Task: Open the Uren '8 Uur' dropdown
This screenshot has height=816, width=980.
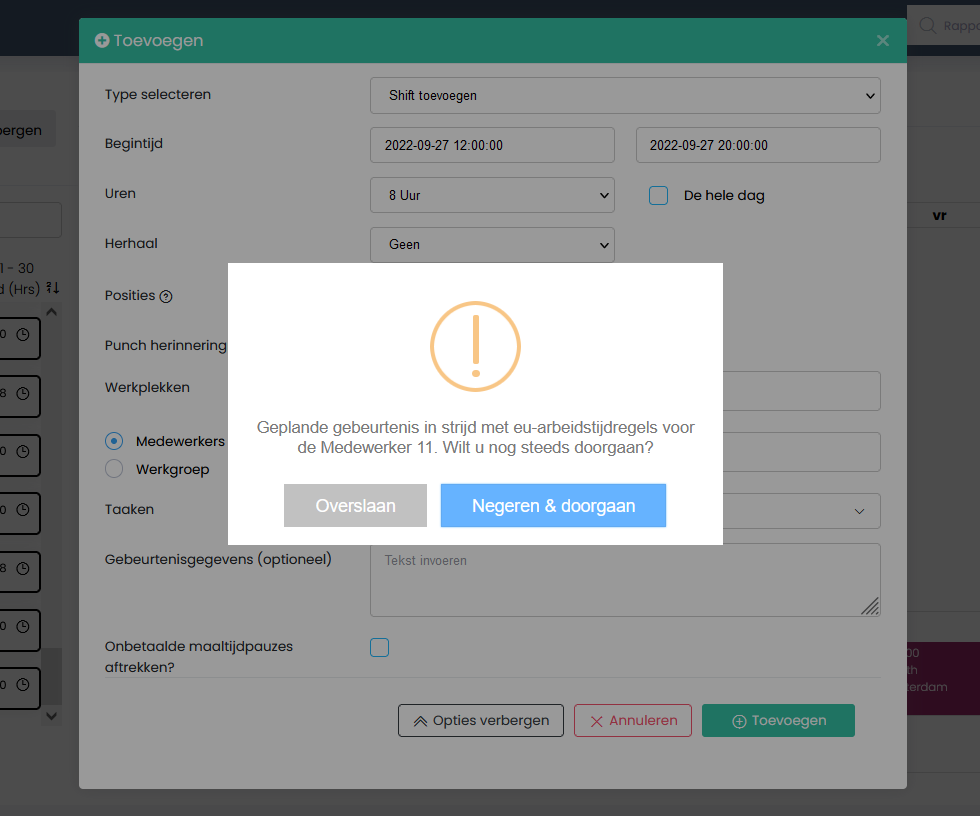Action: tap(492, 195)
